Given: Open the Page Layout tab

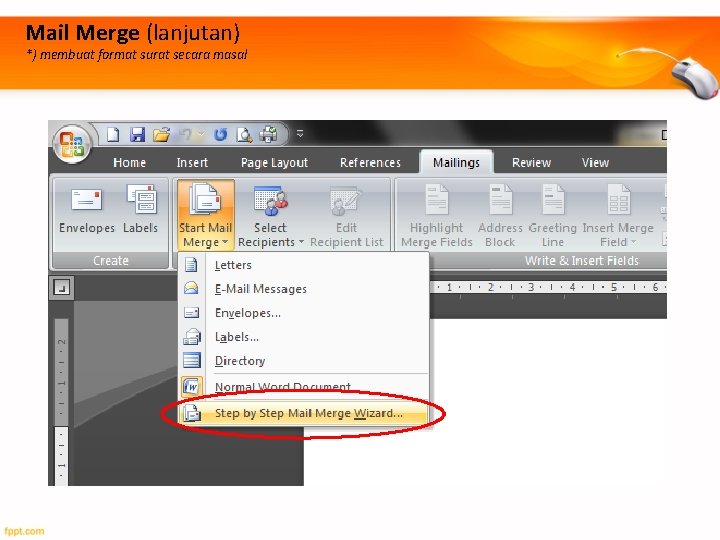Looking at the screenshot, I should (274, 163).
